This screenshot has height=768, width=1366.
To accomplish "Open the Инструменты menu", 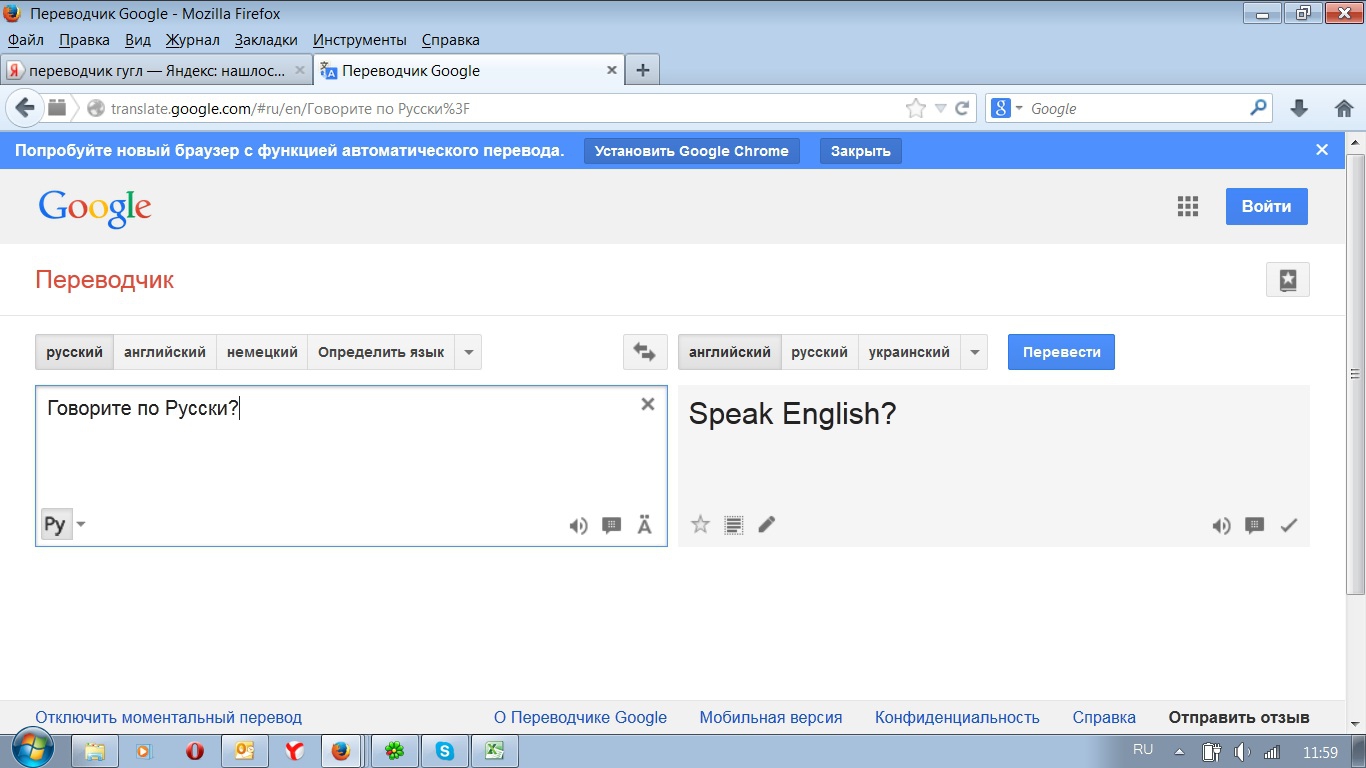I will point(360,40).
